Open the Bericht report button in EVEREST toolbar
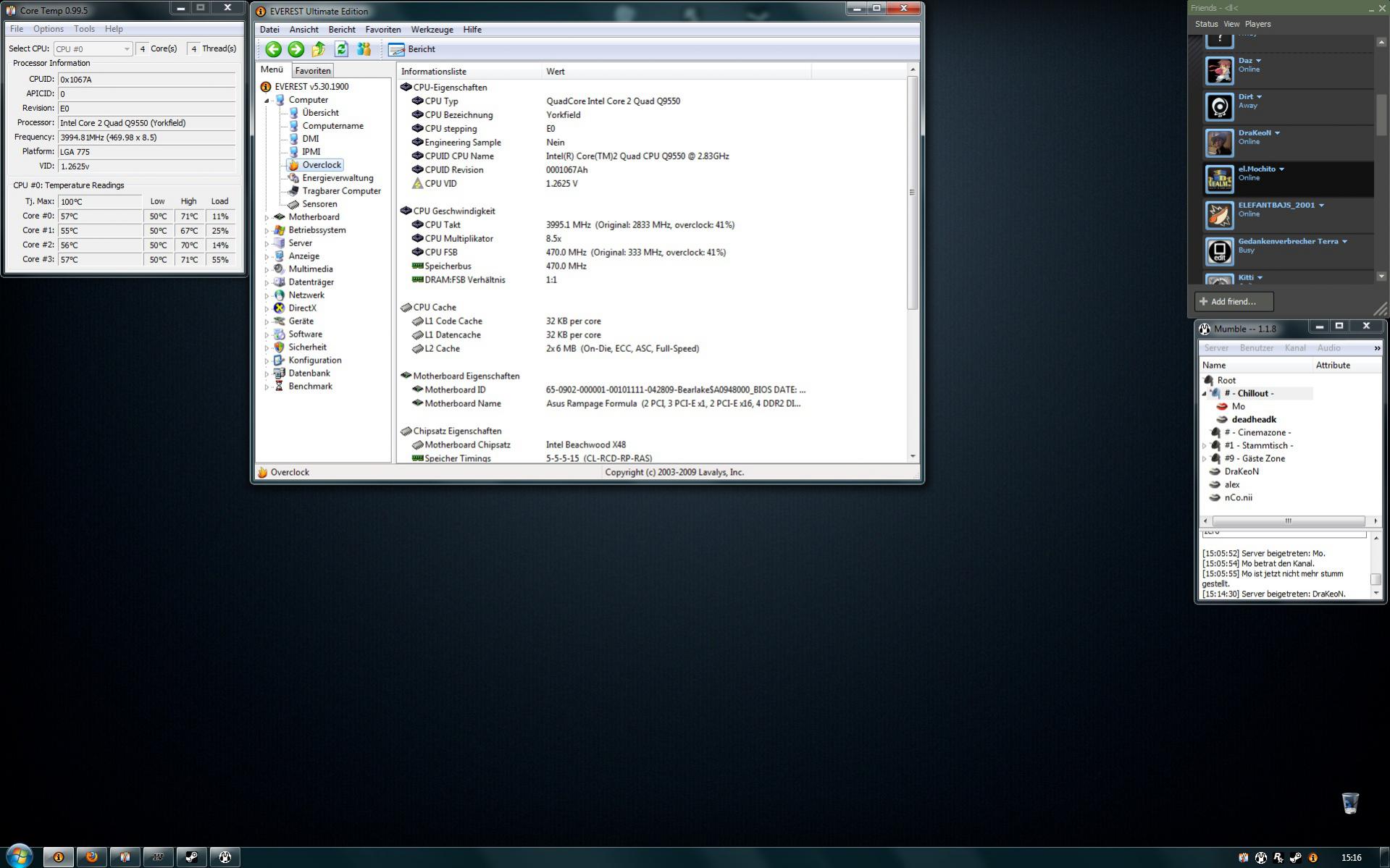This screenshot has width=1390, height=868. [x=411, y=49]
